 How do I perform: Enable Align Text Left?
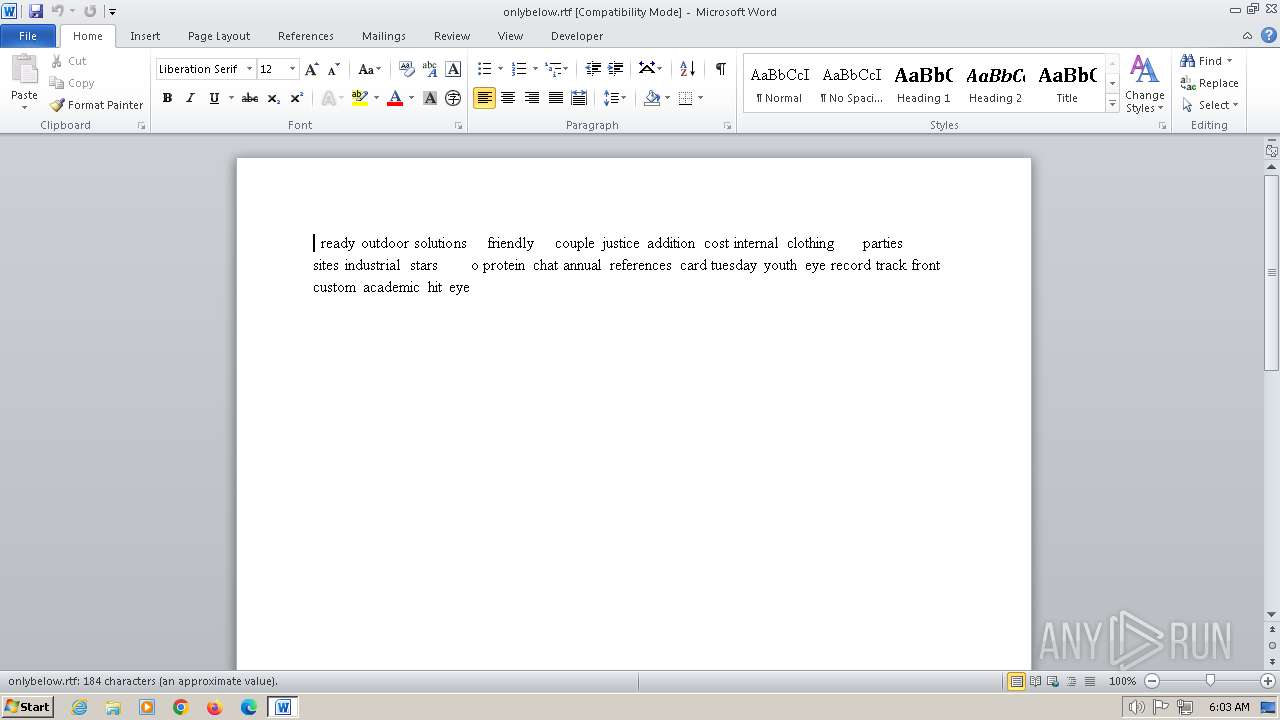[484, 98]
